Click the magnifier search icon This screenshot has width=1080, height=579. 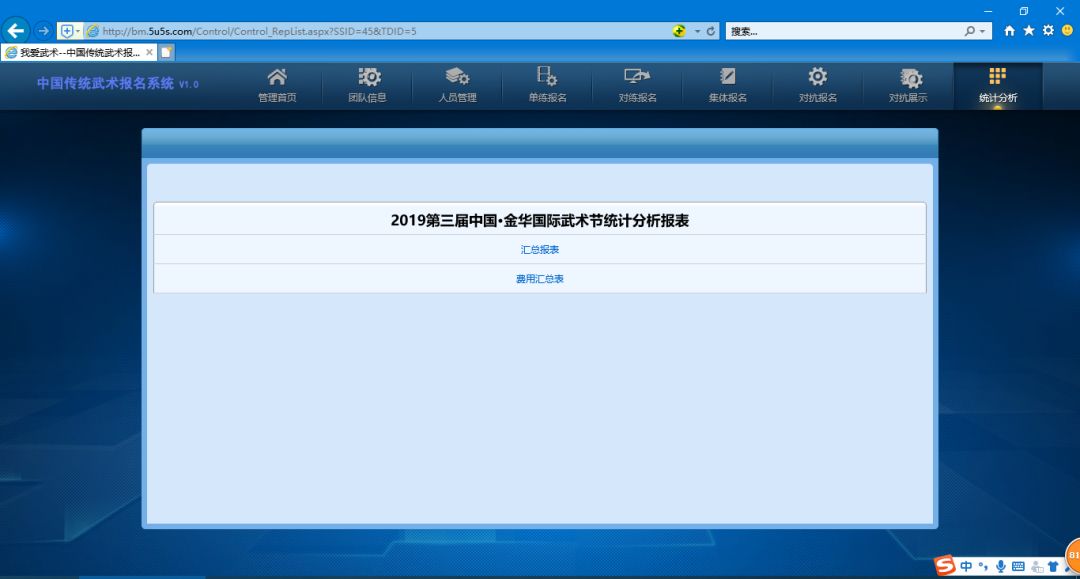point(970,31)
